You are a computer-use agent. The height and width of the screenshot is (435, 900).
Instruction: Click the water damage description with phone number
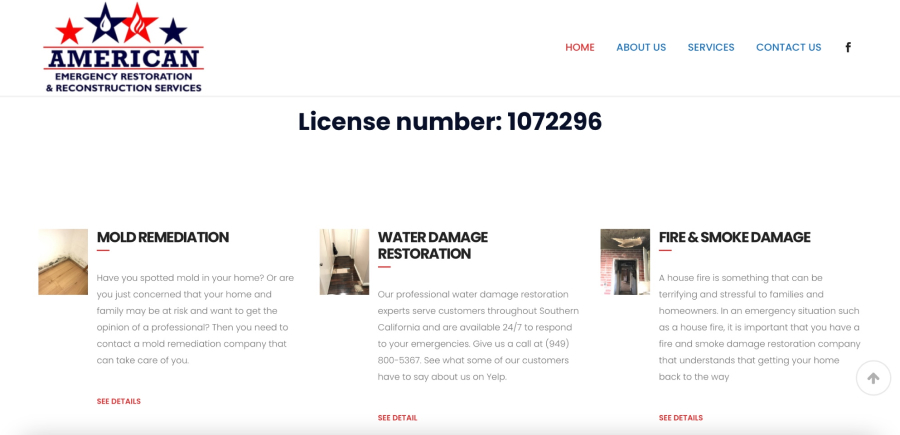click(x=478, y=336)
